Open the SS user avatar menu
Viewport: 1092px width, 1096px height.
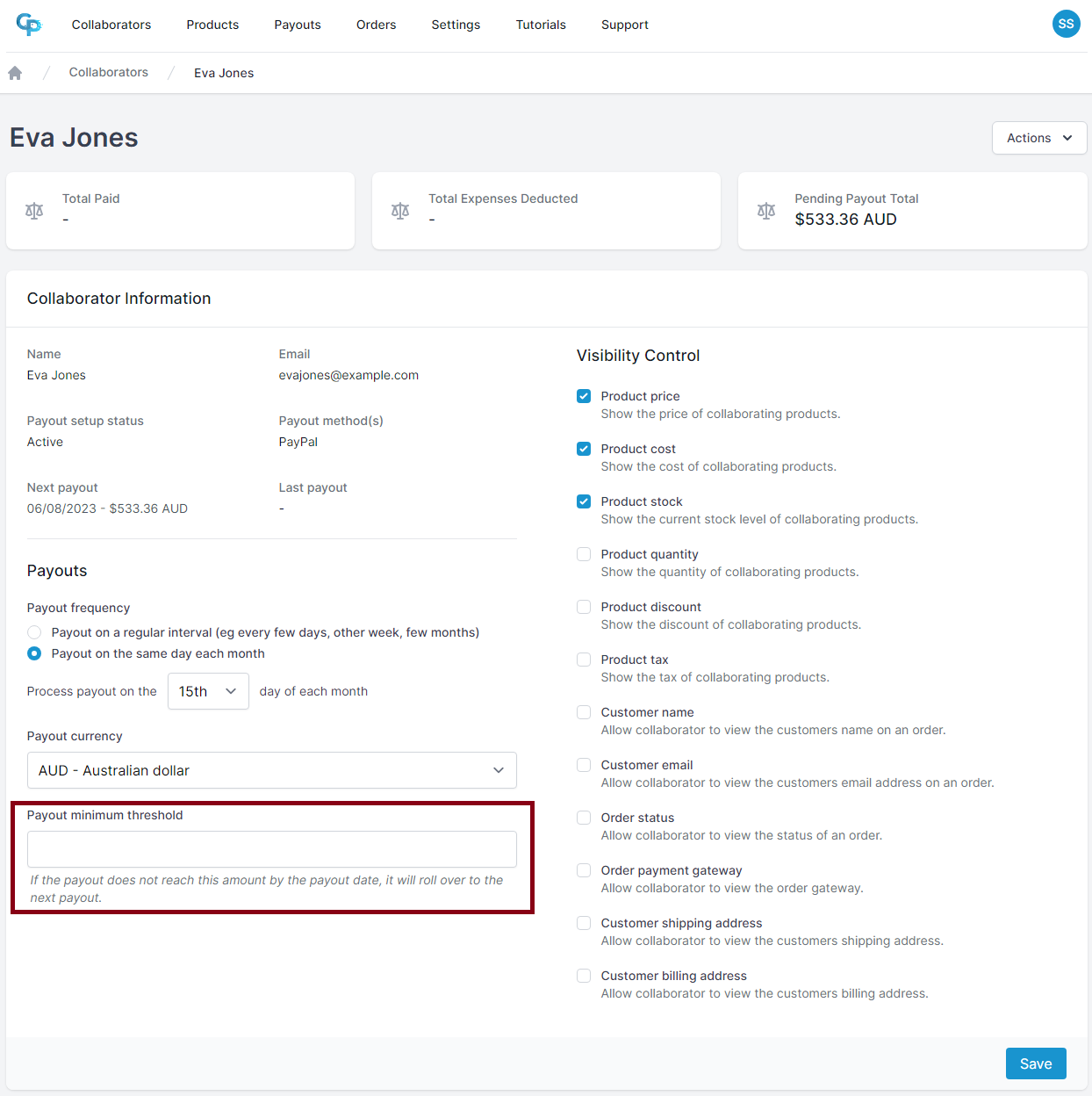tap(1066, 24)
